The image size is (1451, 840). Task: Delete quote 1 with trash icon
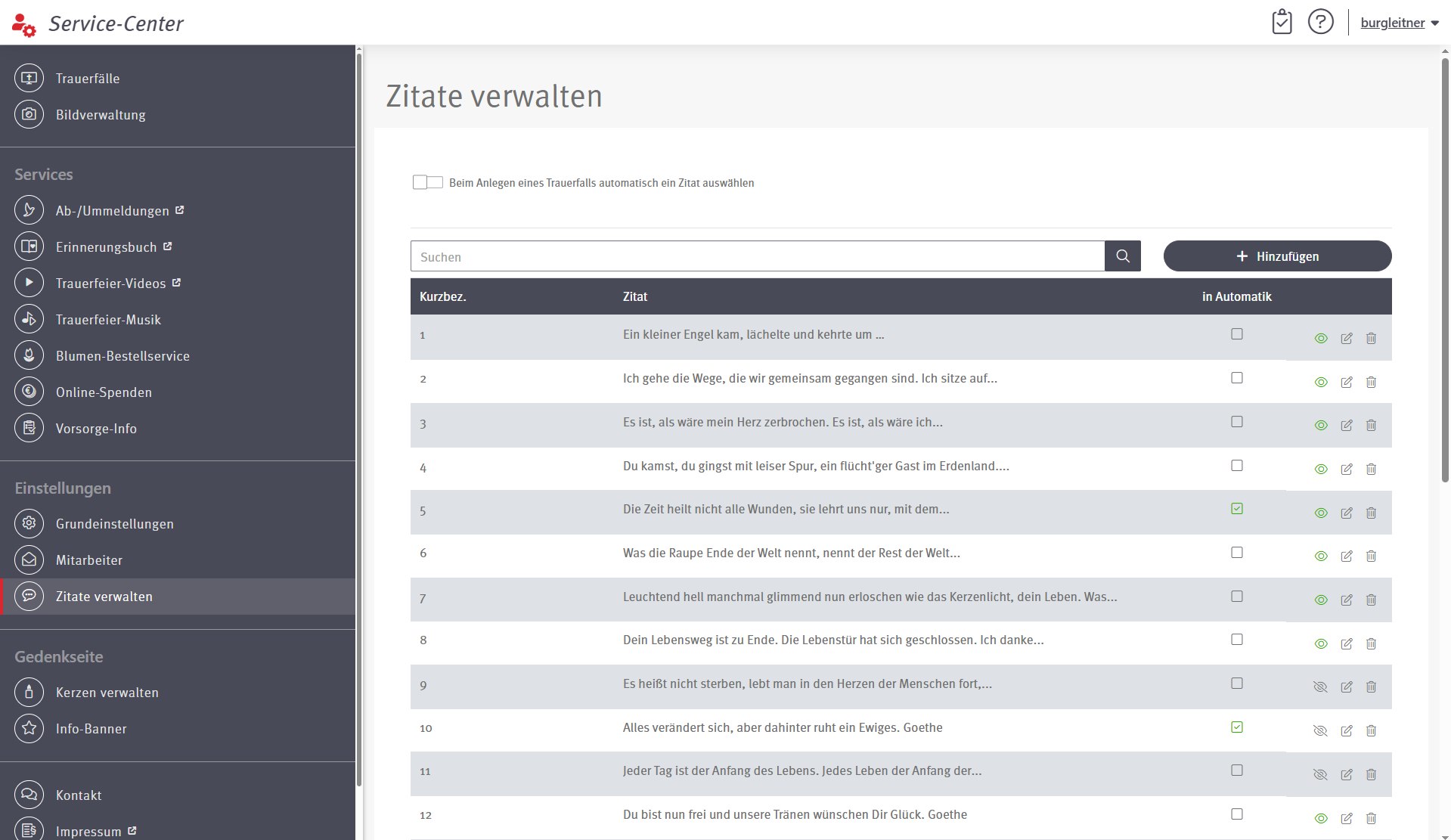[1371, 338]
